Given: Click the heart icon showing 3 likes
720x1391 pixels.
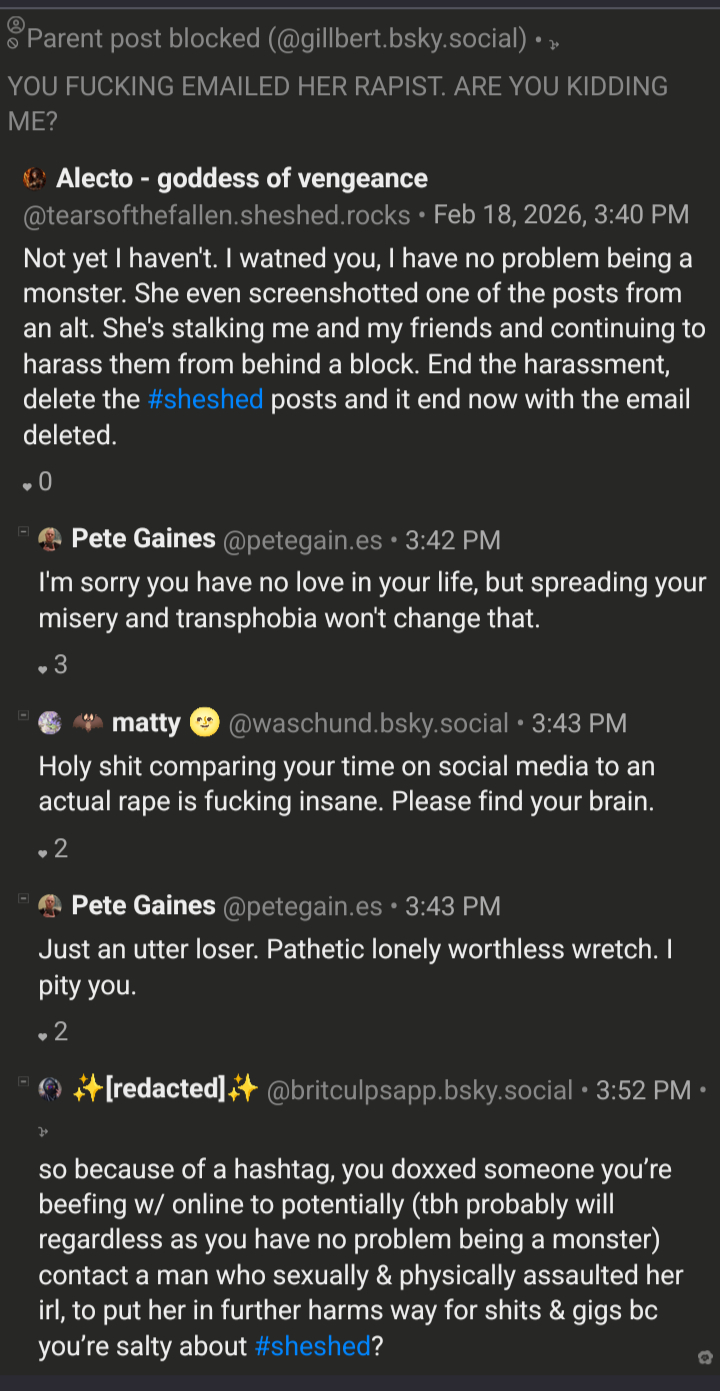Looking at the screenshot, I should pyautogui.click(x=43, y=669).
